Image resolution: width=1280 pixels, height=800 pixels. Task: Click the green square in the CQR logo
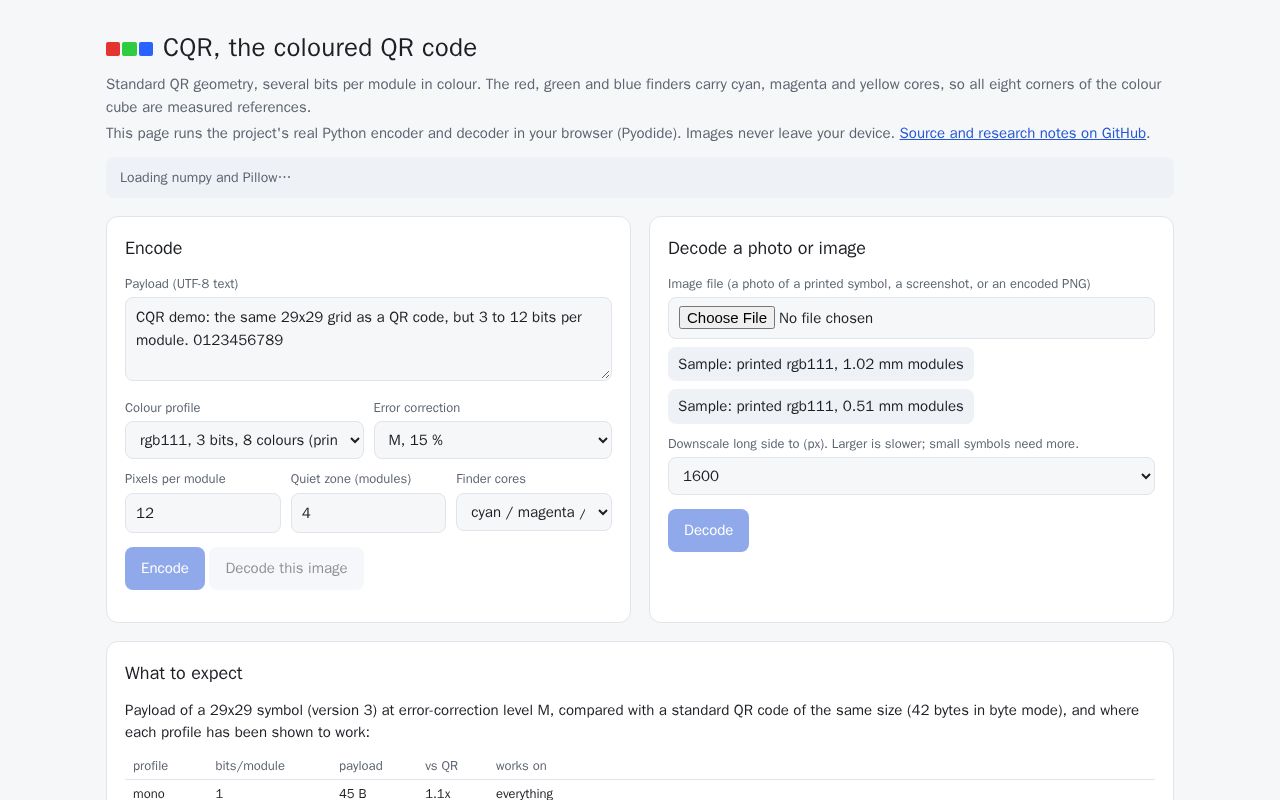pyautogui.click(x=129, y=49)
